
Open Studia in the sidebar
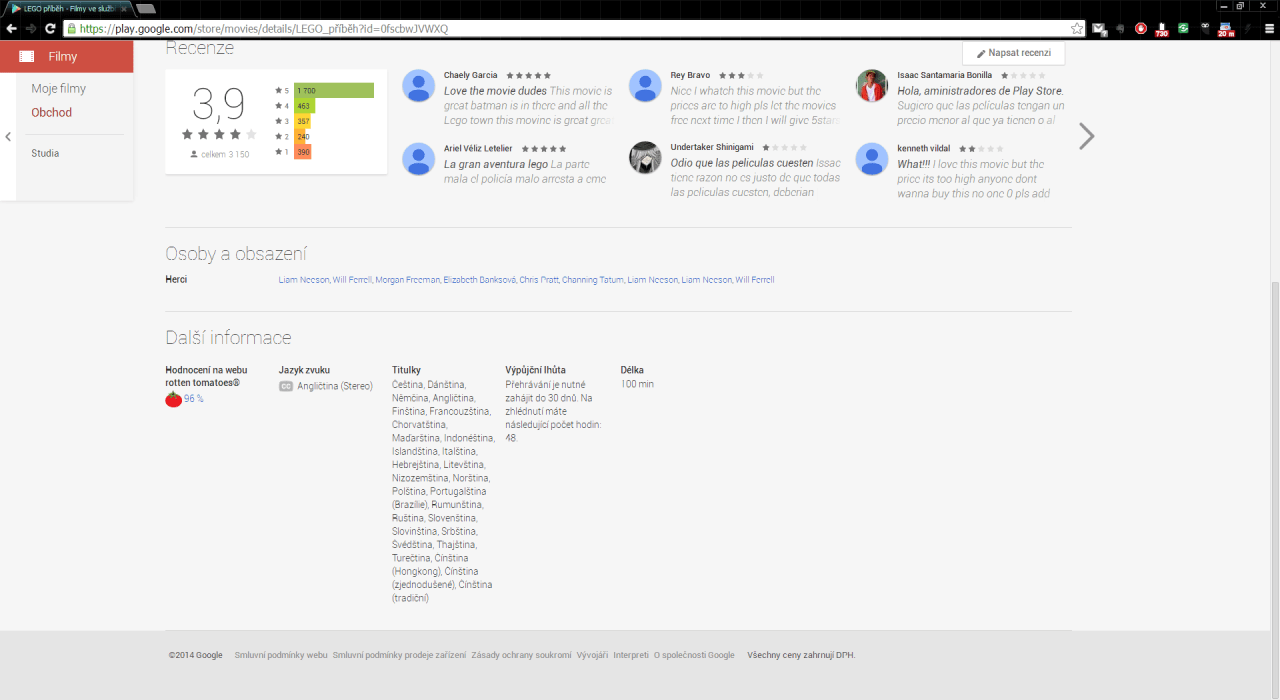click(x=45, y=153)
